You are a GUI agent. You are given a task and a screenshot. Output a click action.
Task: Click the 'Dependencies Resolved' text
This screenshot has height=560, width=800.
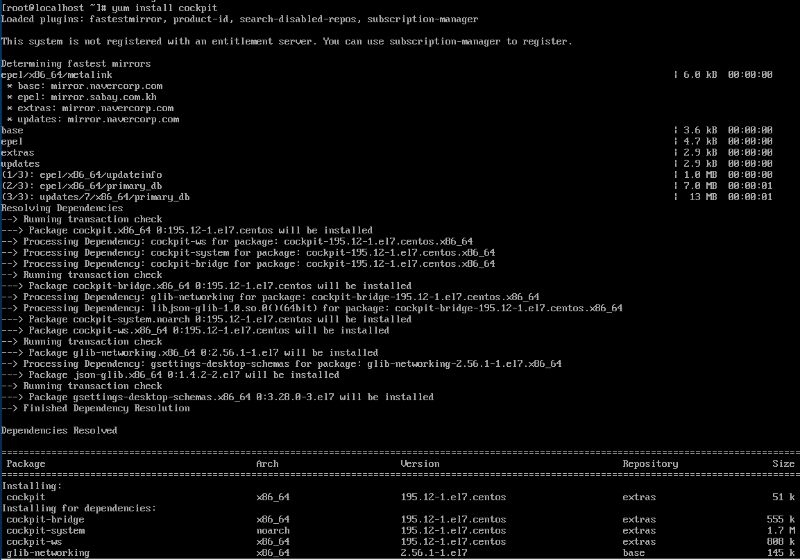(60, 430)
